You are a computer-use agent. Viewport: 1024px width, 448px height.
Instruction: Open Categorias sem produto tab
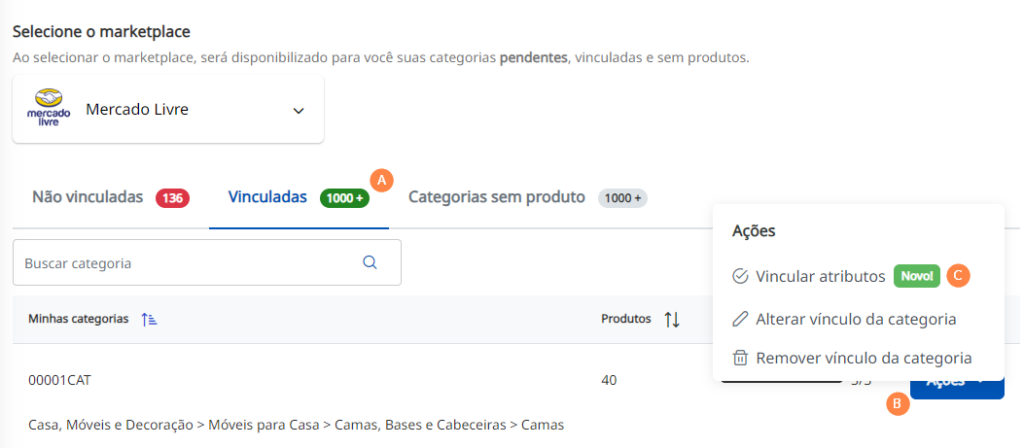click(x=528, y=198)
